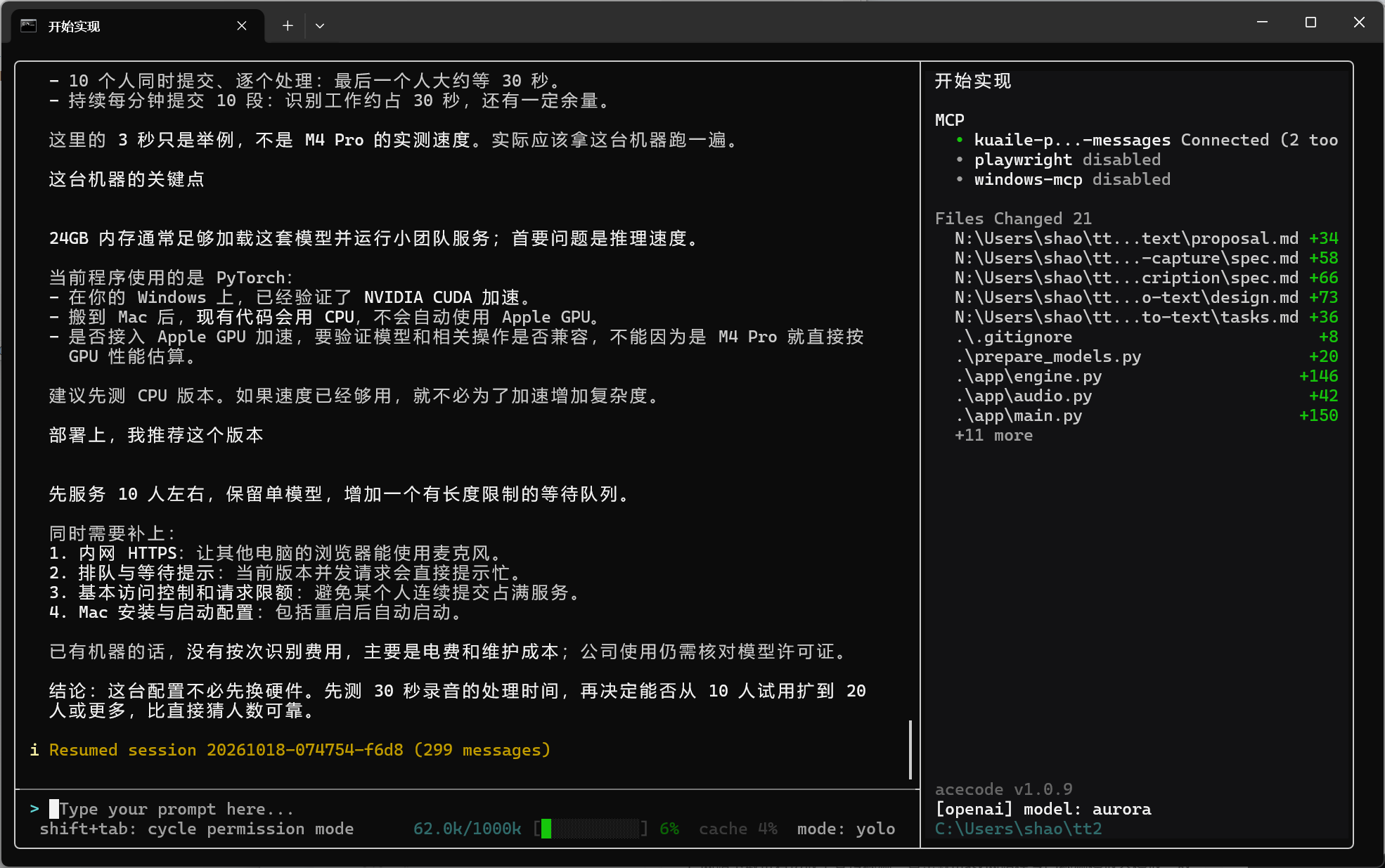Click the design.md +73 file row
The width and height of the screenshot is (1385, 868).
(1147, 297)
